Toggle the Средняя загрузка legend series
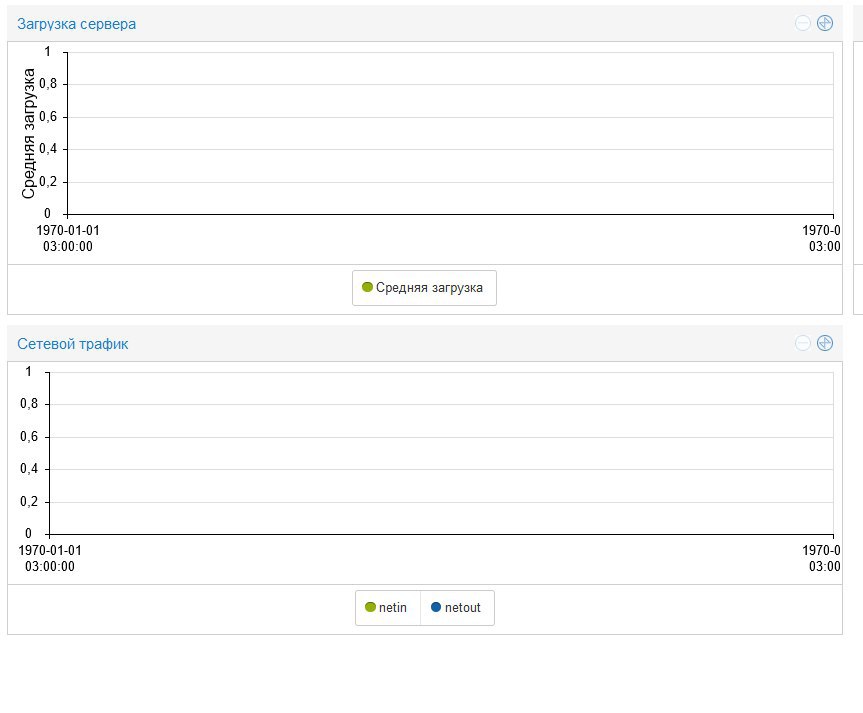 click(424, 287)
